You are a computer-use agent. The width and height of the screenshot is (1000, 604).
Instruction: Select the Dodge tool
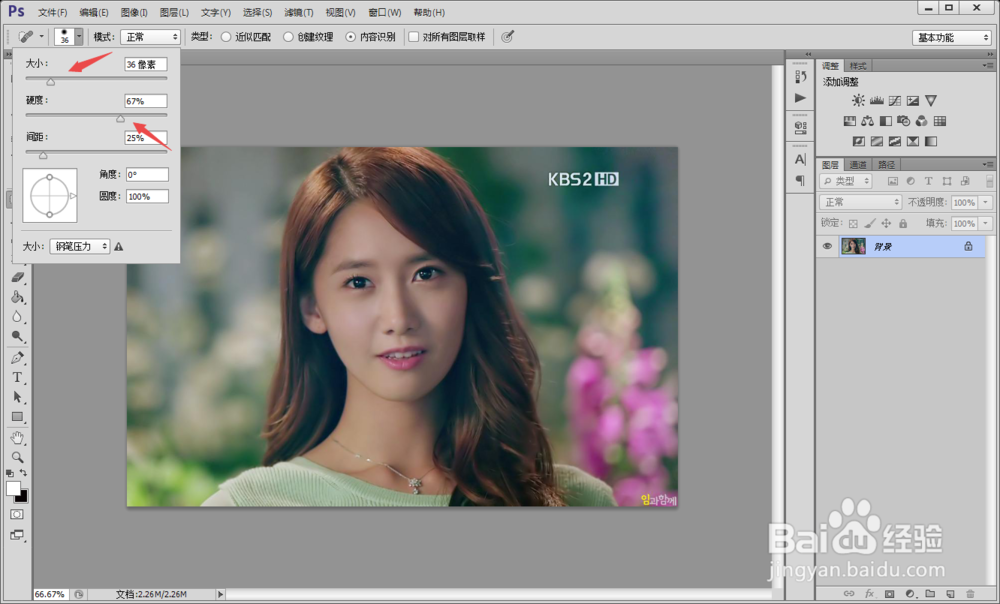[x=17, y=336]
